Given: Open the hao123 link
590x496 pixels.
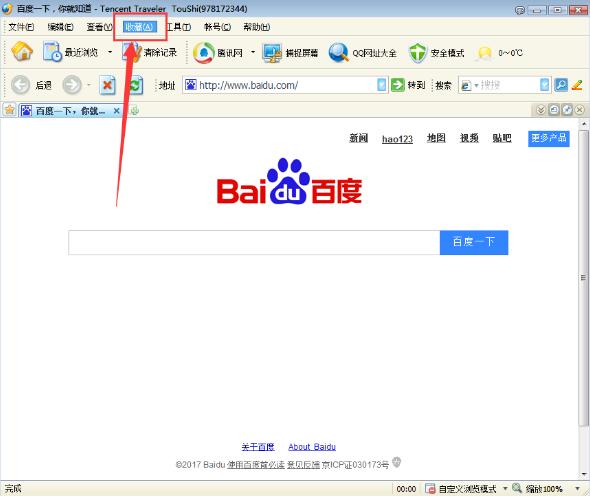Looking at the screenshot, I should [x=397, y=139].
